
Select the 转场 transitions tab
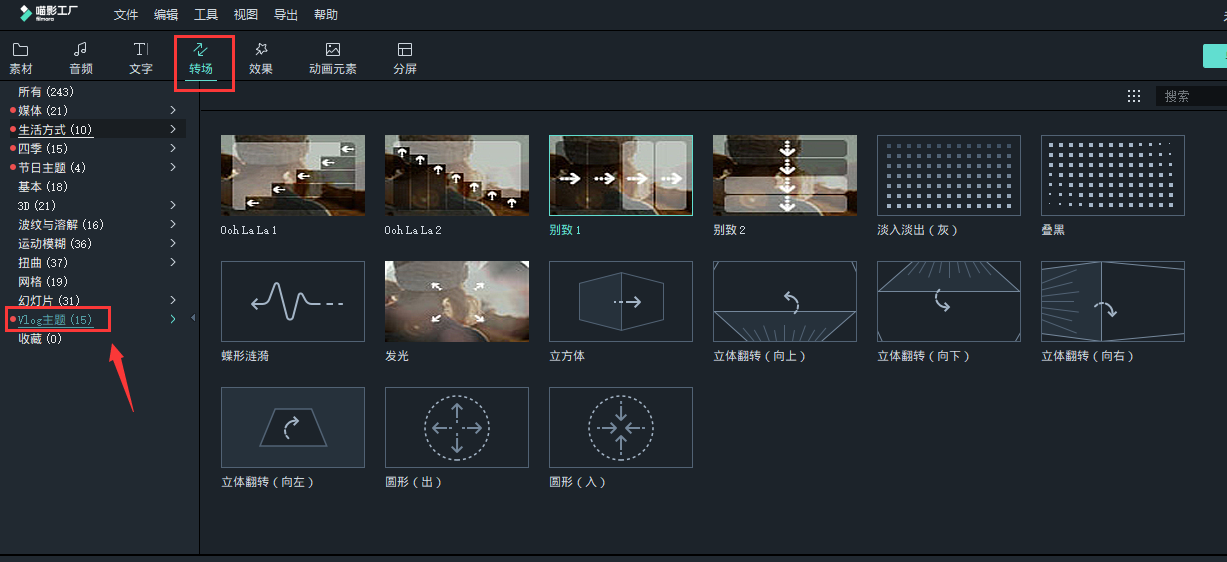201,59
